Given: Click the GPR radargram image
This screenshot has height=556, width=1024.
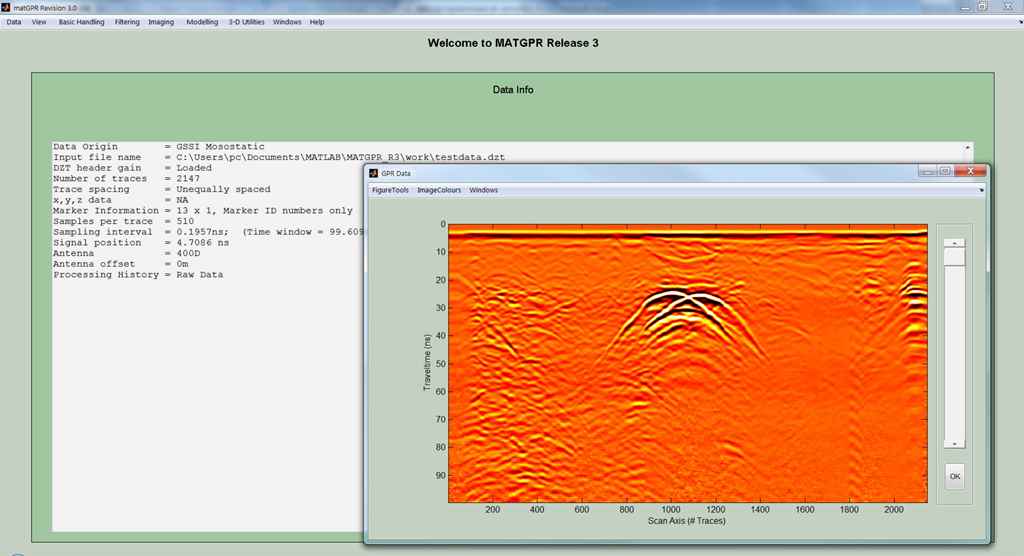Looking at the screenshot, I should coord(688,363).
